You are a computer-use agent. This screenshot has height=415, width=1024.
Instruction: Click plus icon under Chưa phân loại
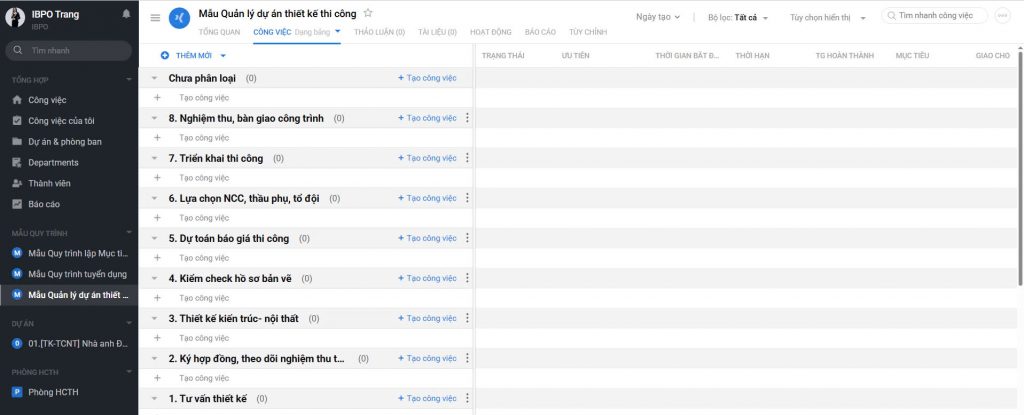[x=157, y=98]
